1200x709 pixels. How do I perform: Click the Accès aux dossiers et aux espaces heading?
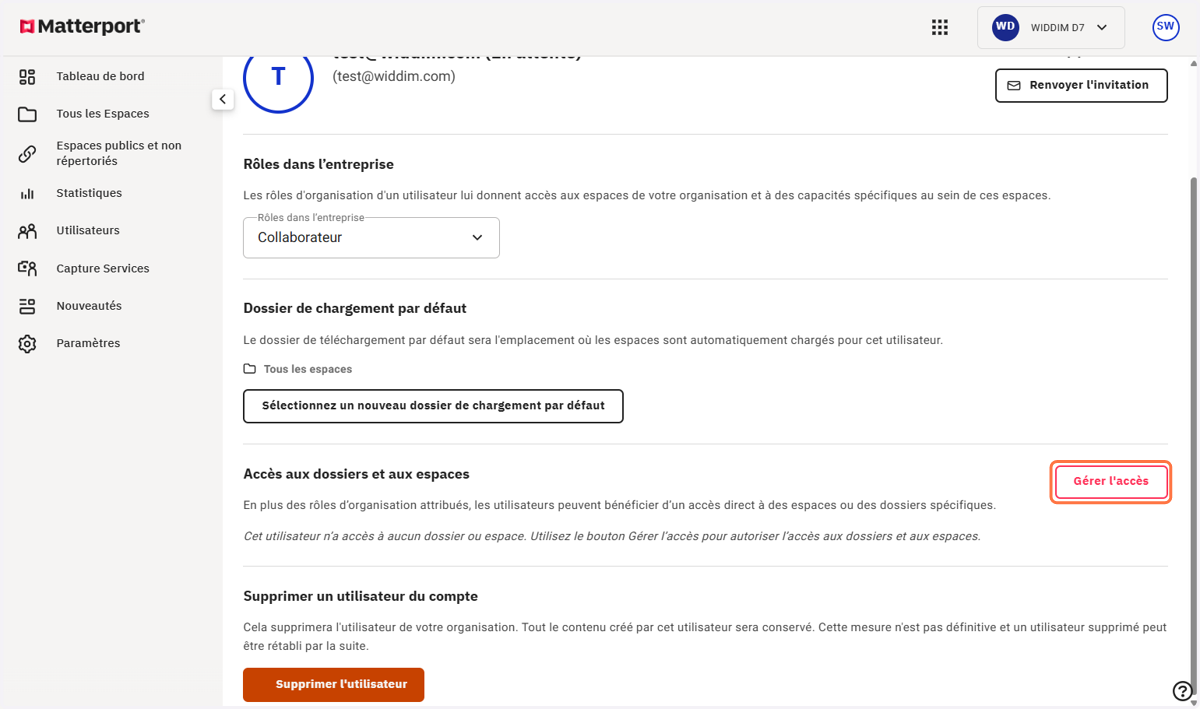point(356,474)
